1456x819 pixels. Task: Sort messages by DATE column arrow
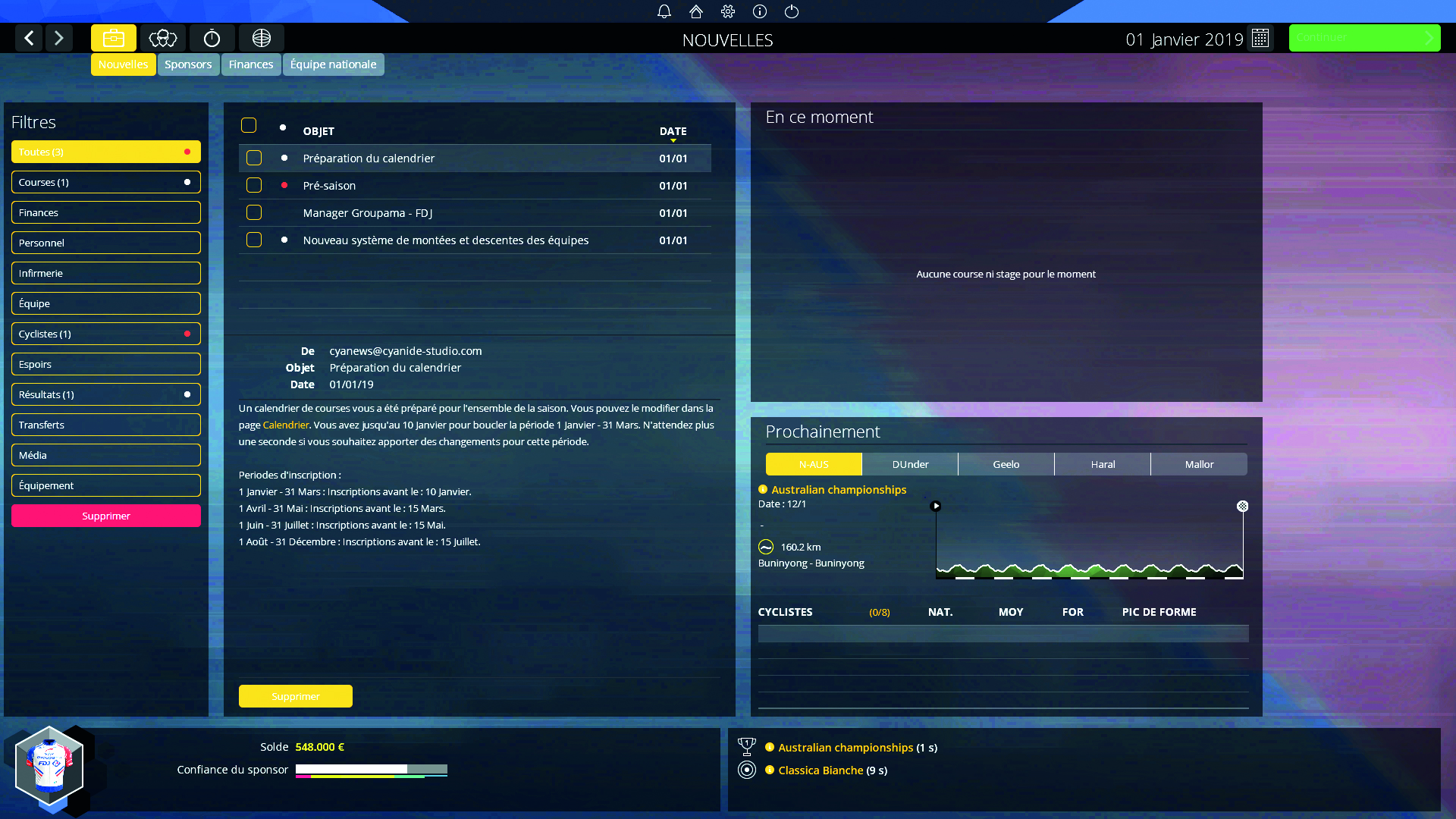[673, 140]
